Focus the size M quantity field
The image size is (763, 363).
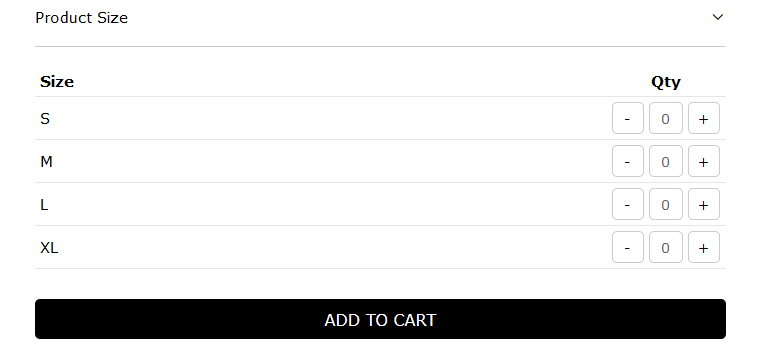(666, 161)
